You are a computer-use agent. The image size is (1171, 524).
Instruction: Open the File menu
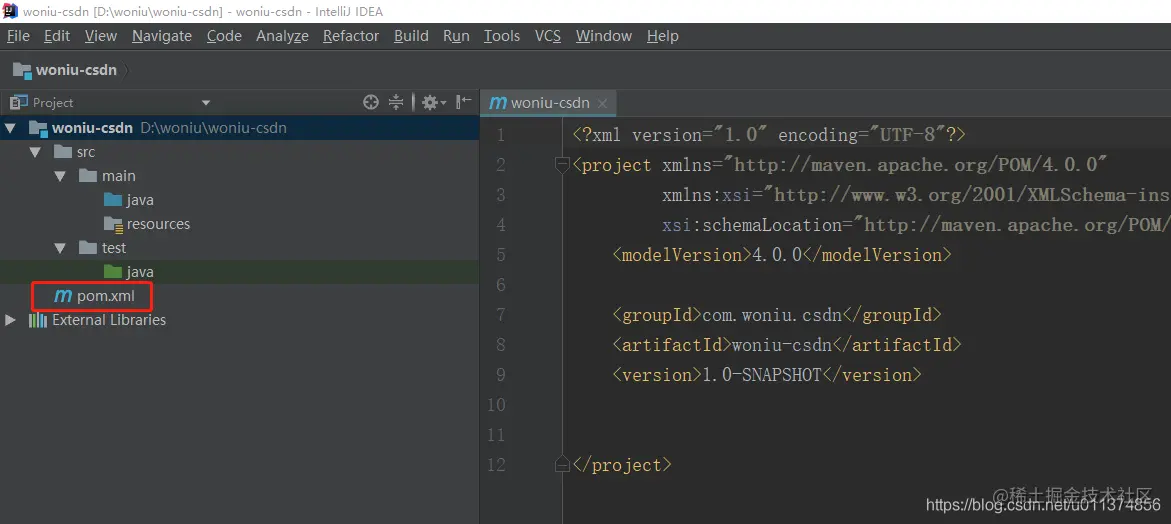(x=18, y=36)
